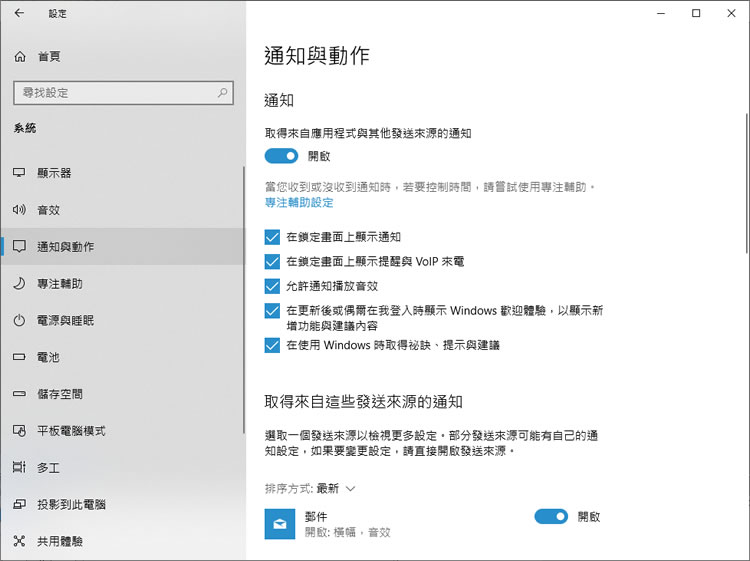Click the 電池 battery icon
The height and width of the screenshot is (561, 750).
[19, 357]
